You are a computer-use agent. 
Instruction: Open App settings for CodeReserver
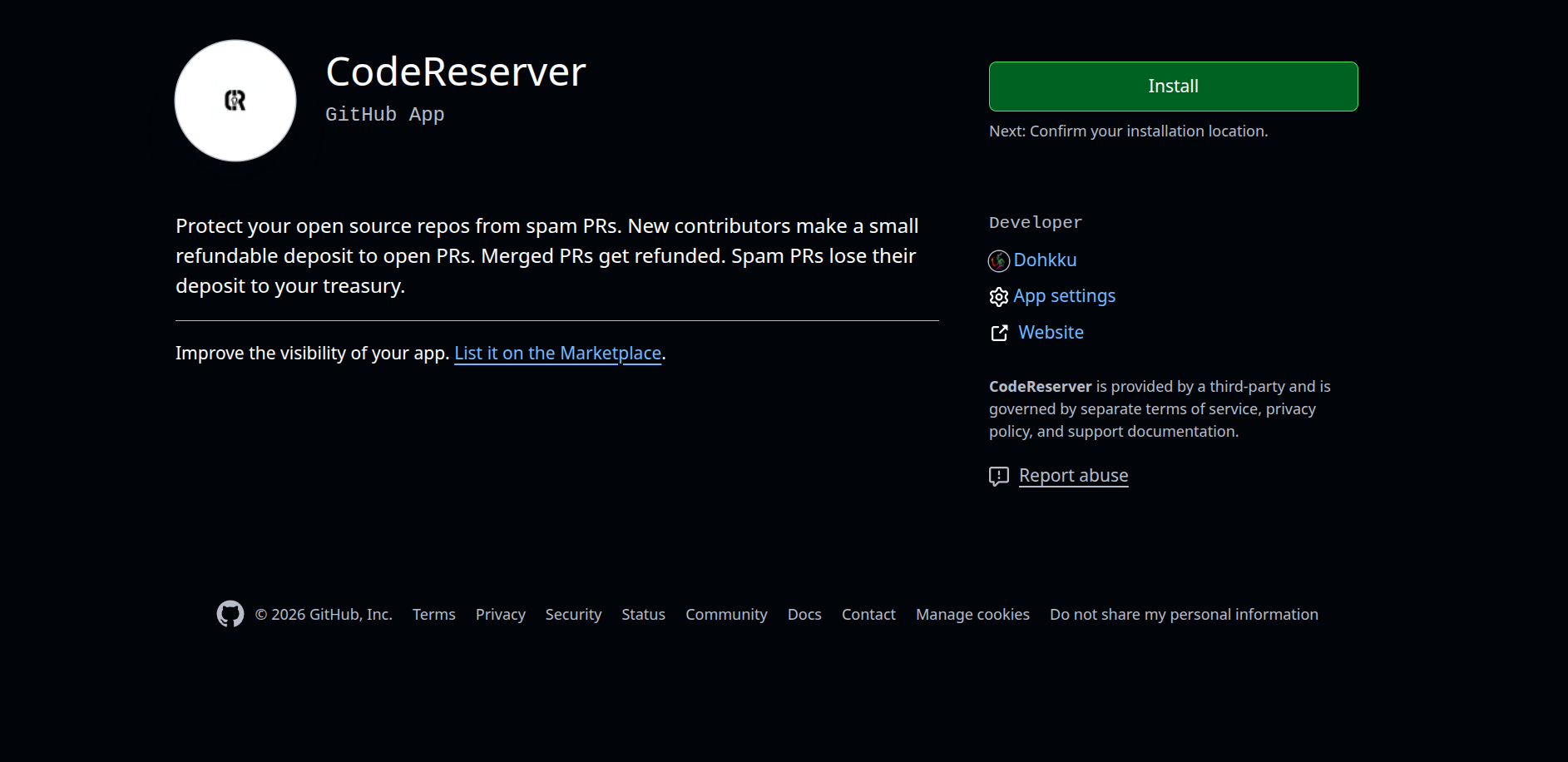click(1065, 295)
